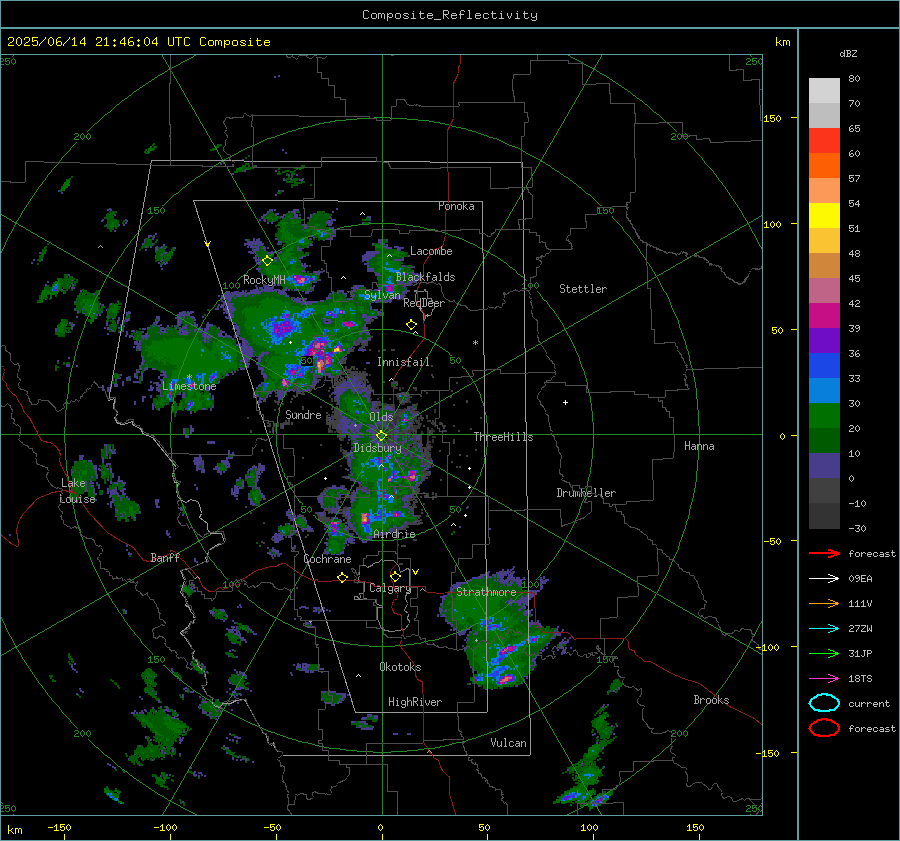Click the Vulcan city label

508,743
